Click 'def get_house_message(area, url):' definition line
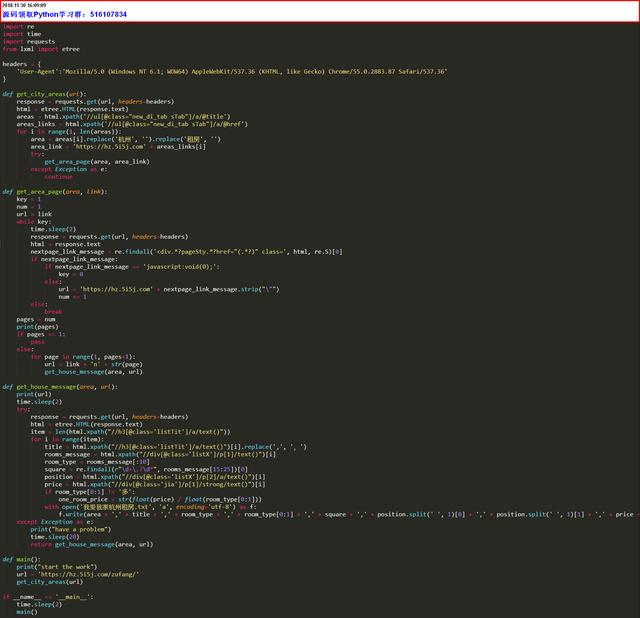 click(60, 387)
